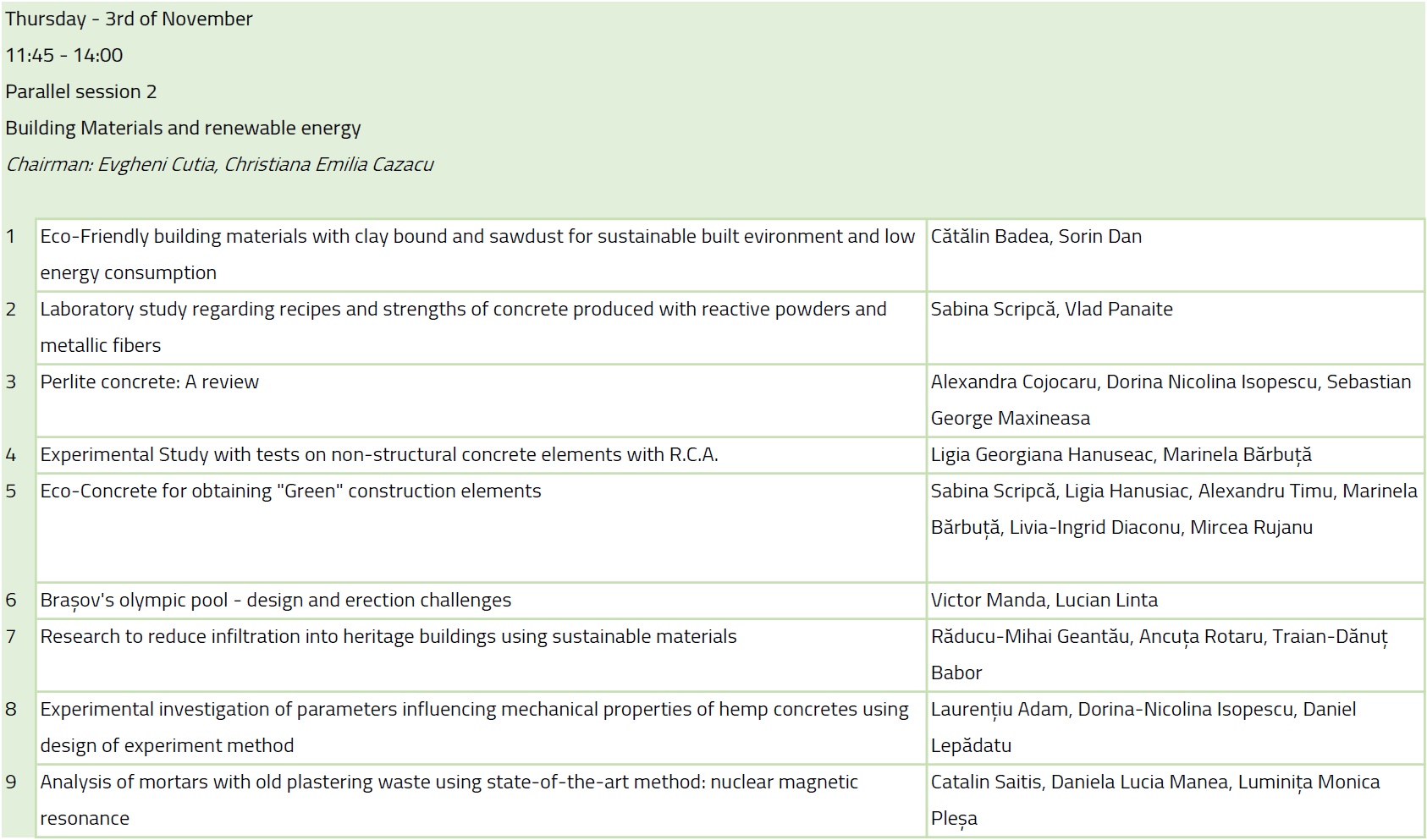Viewport: 1427px width, 840px height.
Task: Select the 'Analysis of mortars' paper title
Action: (449, 782)
